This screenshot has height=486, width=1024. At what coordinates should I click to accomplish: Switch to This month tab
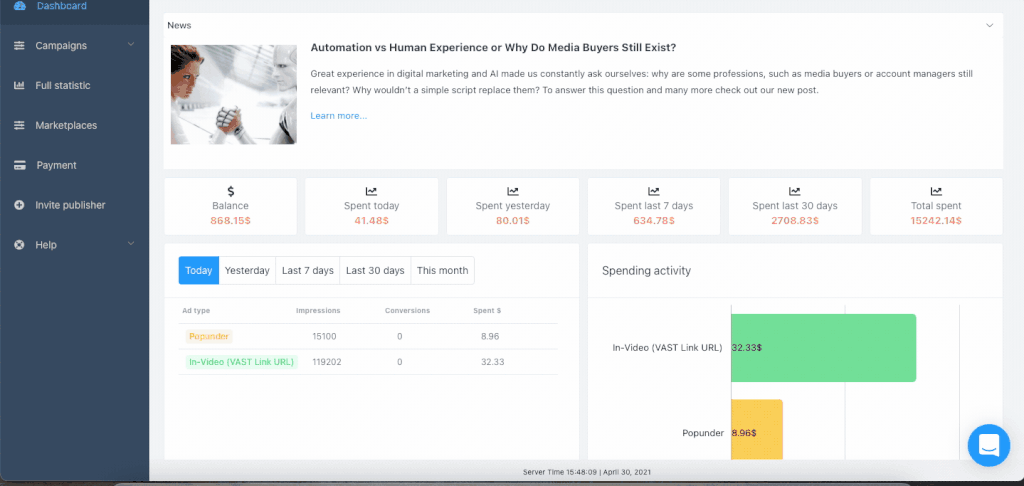click(442, 270)
